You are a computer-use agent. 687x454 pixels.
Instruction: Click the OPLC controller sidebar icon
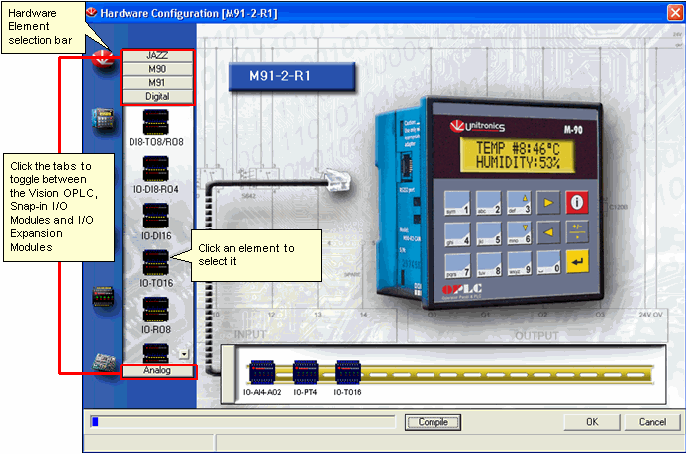pos(103,118)
